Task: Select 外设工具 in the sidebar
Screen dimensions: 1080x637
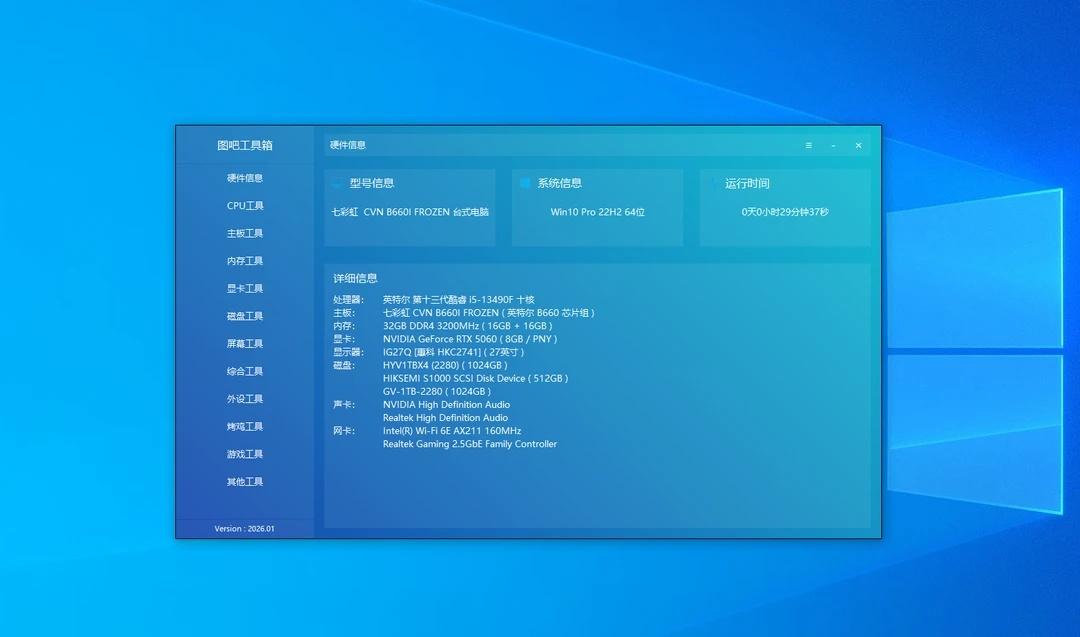Action: pos(245,398)
